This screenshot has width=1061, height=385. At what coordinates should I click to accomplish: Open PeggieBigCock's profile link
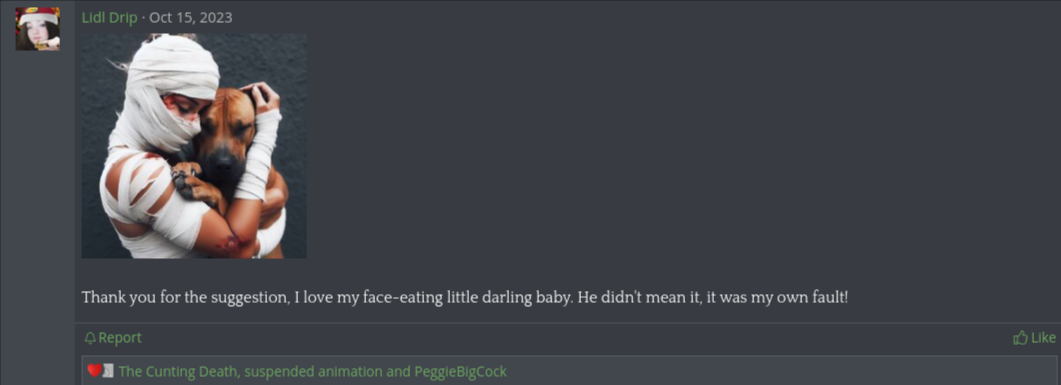(x=460, y=371)
